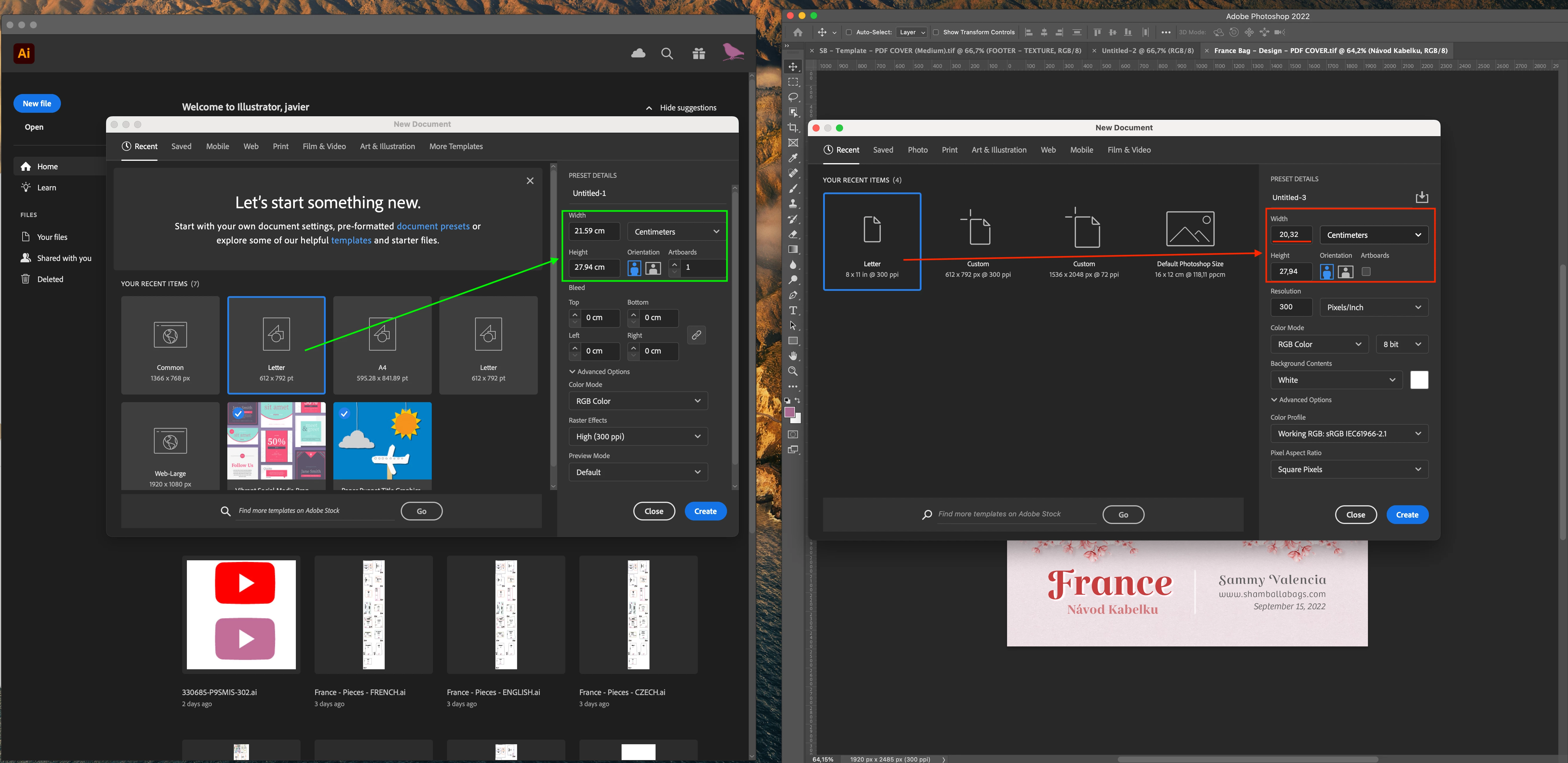Select the Type tool in Photoshop

pyautogui.click(x=793, y=310)
